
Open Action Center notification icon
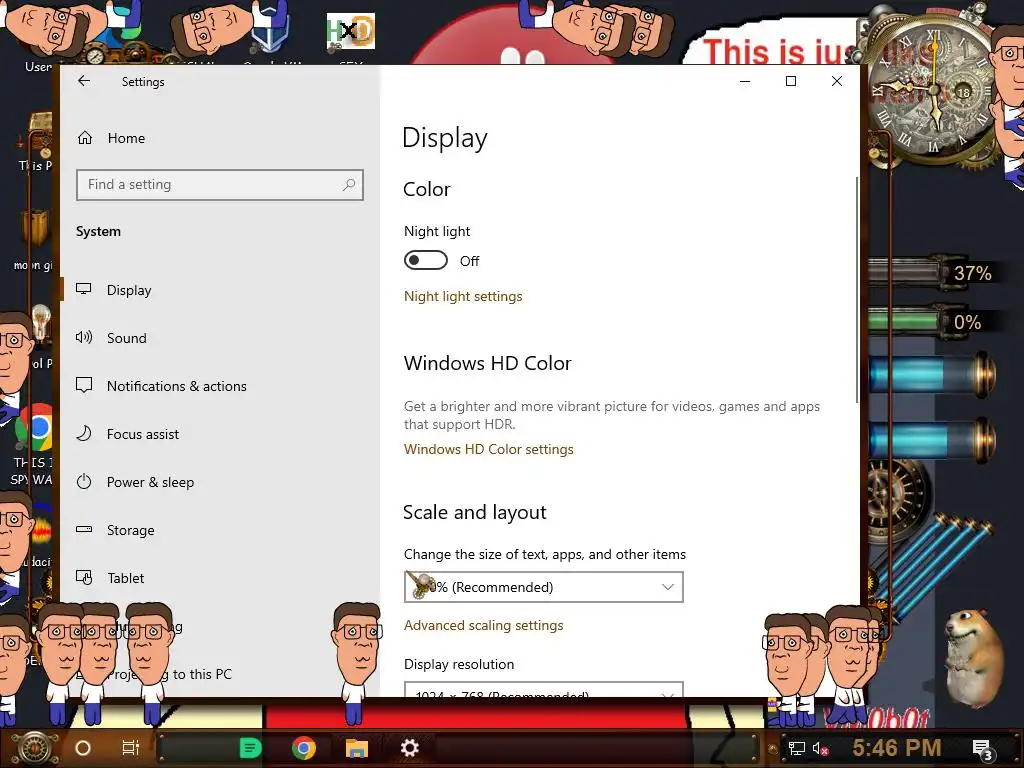coord(982,750)
